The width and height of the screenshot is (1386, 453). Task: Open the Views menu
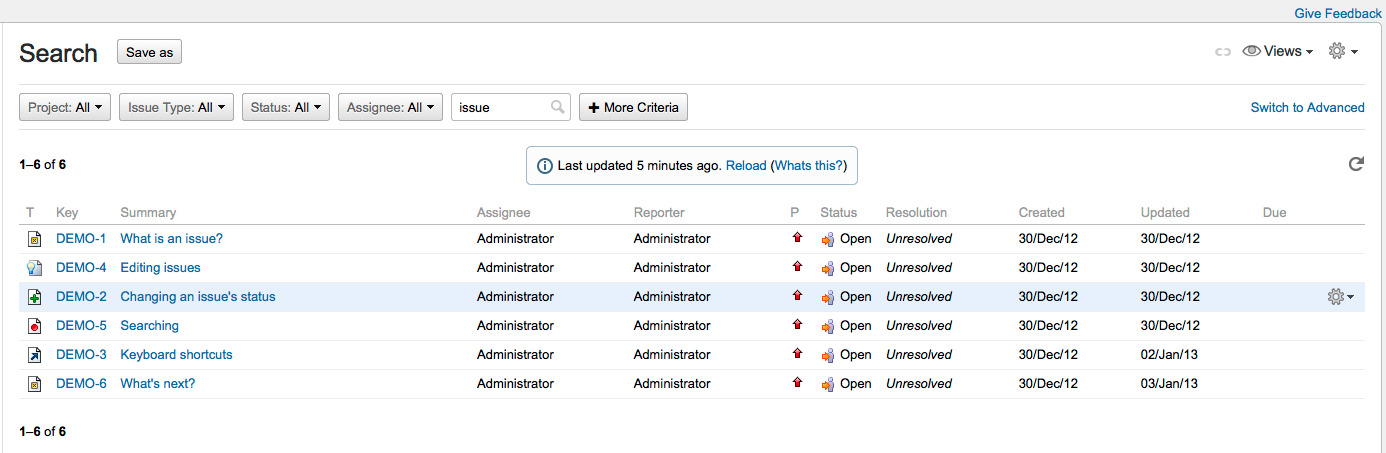1278,51
